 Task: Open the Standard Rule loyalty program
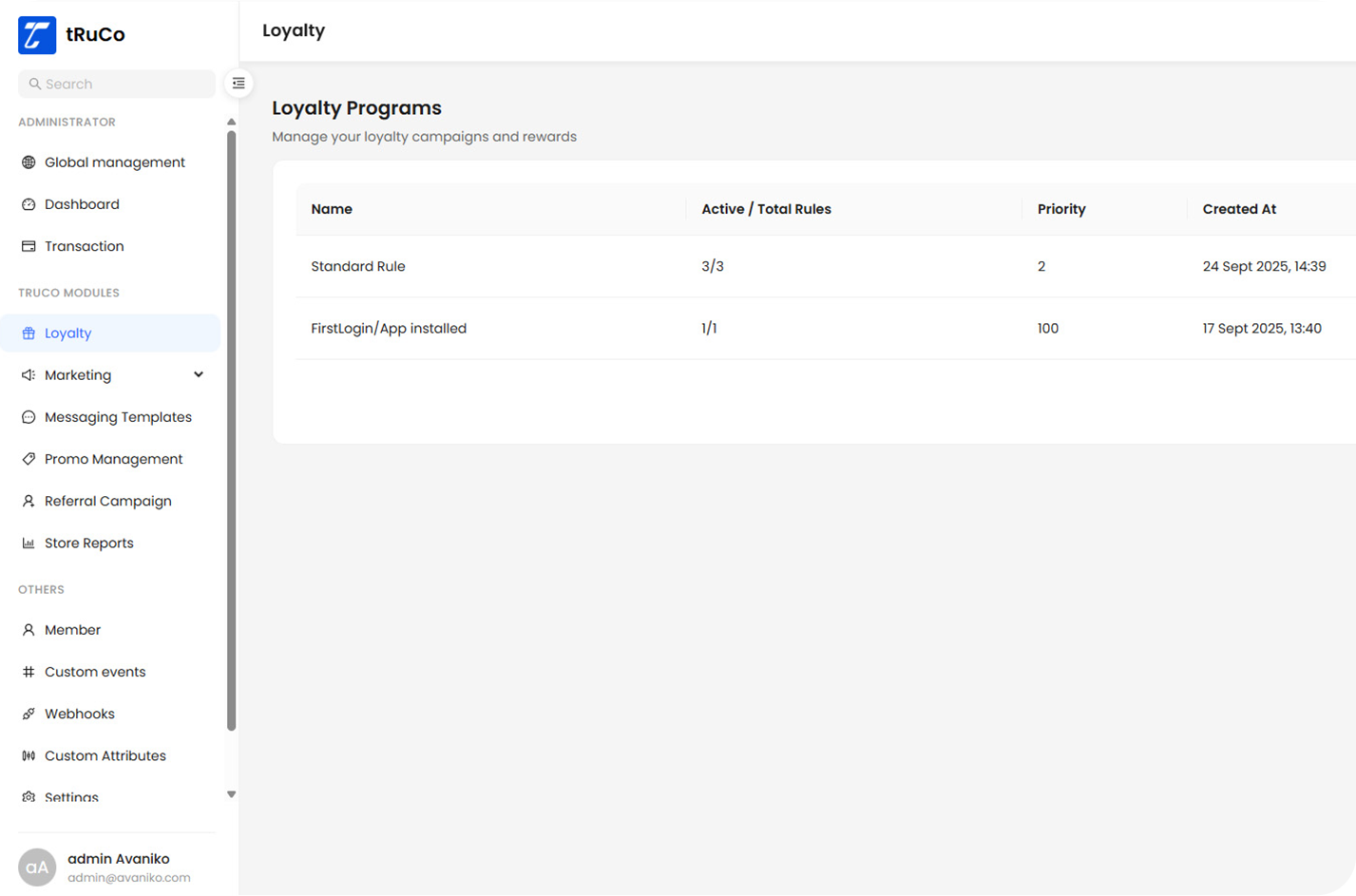pyautogui.click(x=358, y=266)
